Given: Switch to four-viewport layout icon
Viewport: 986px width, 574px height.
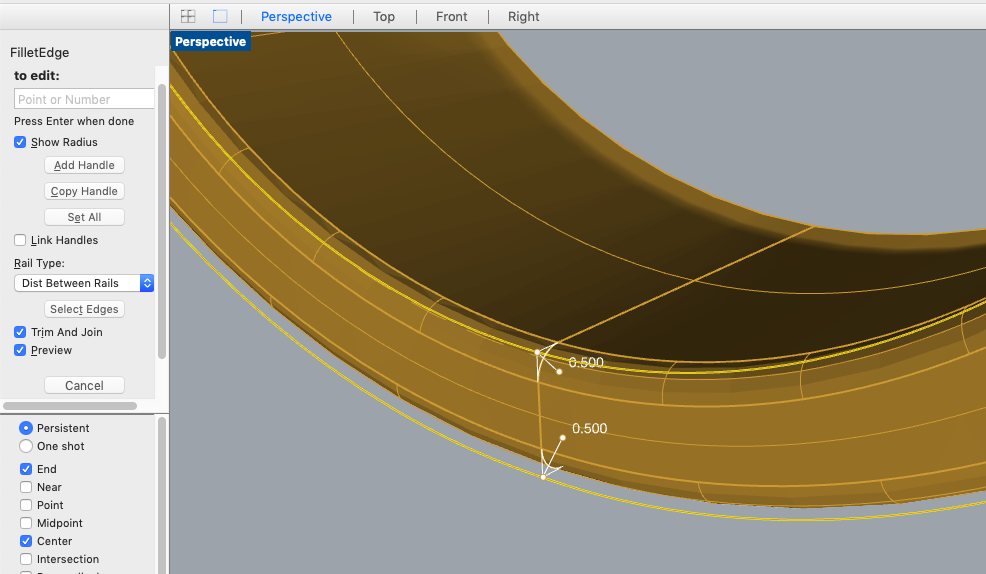Looking at the screenshot, I should pos(188,16).
